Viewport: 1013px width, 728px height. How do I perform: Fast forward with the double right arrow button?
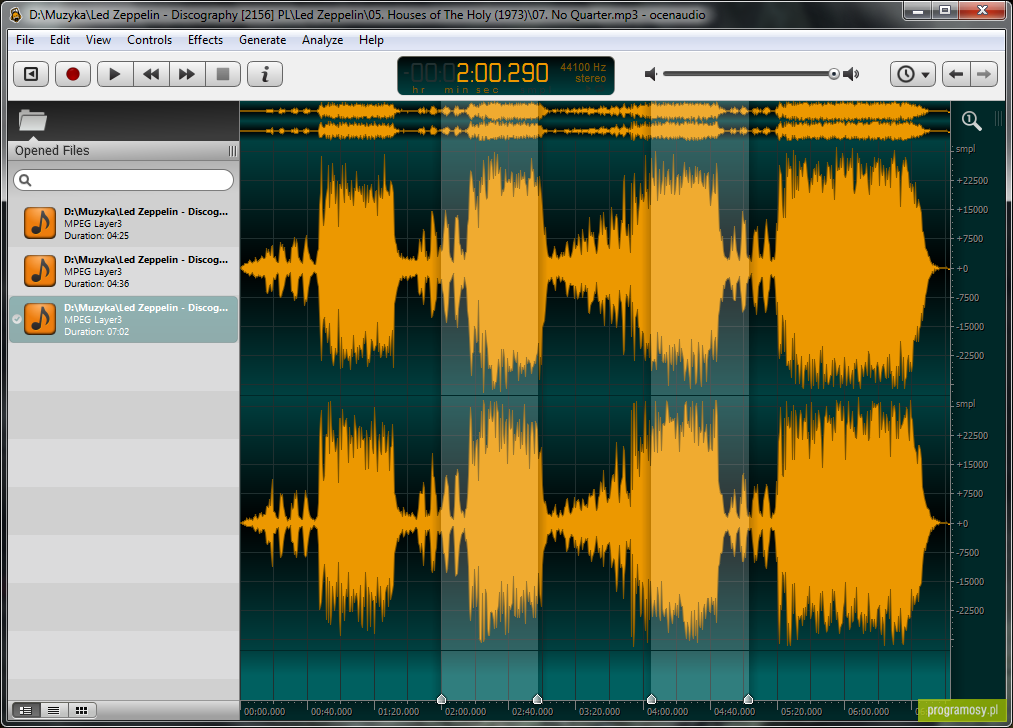[x=187, y=74]
